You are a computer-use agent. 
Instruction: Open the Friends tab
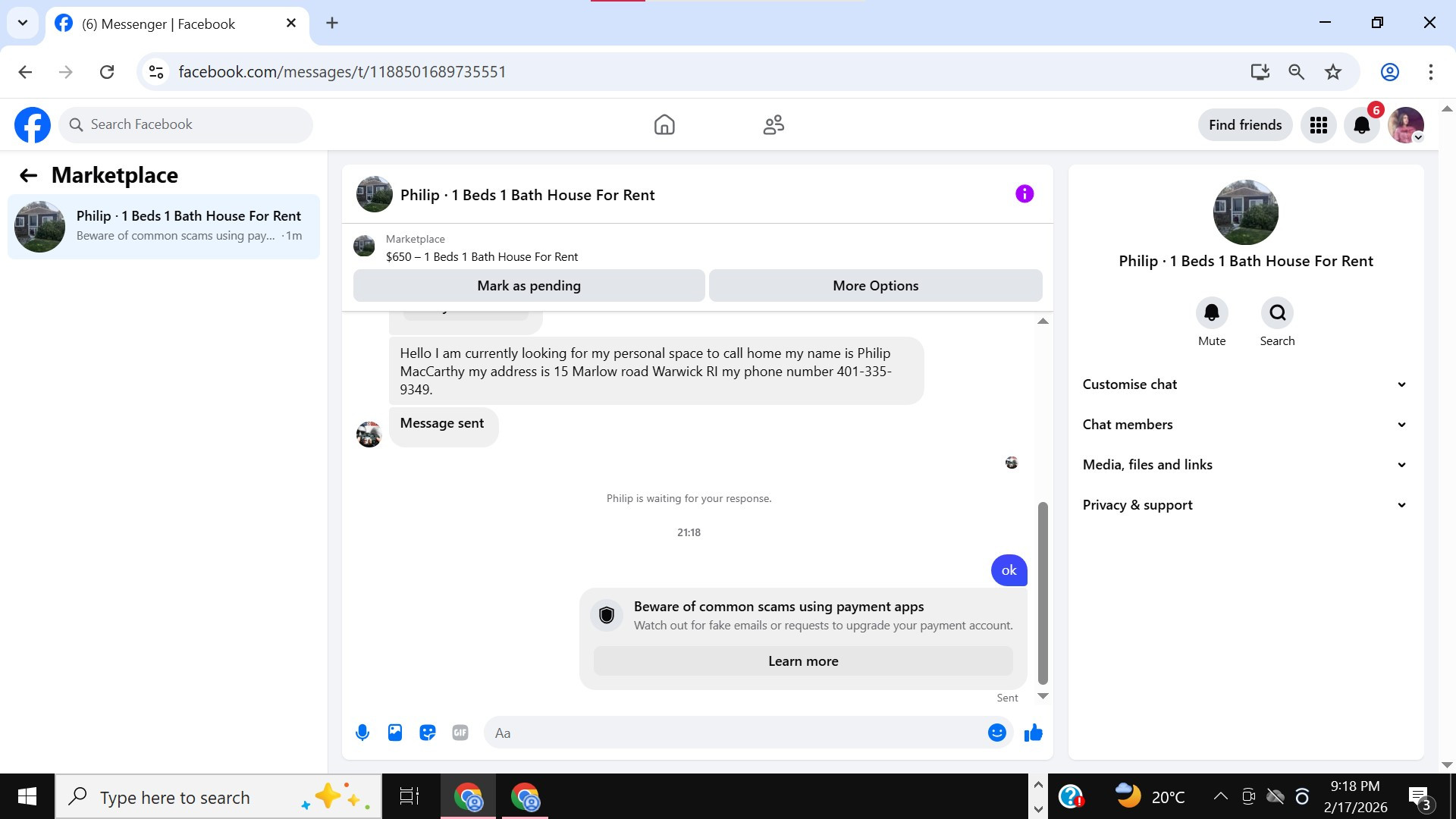[773, 125]
